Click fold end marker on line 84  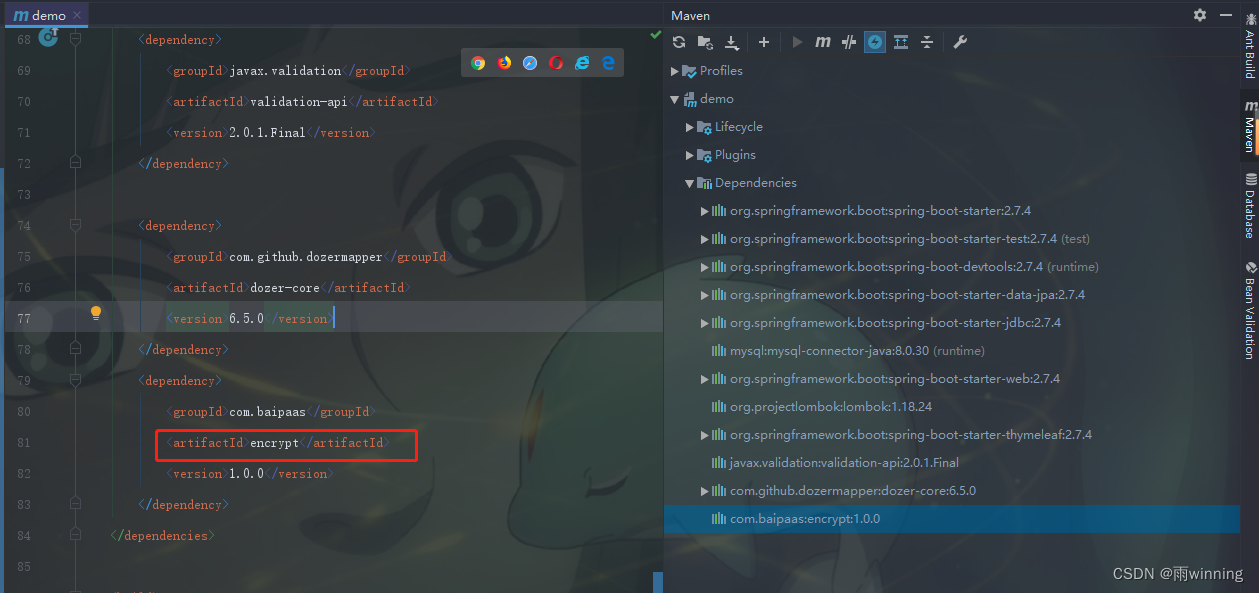(x=75, y=534)
